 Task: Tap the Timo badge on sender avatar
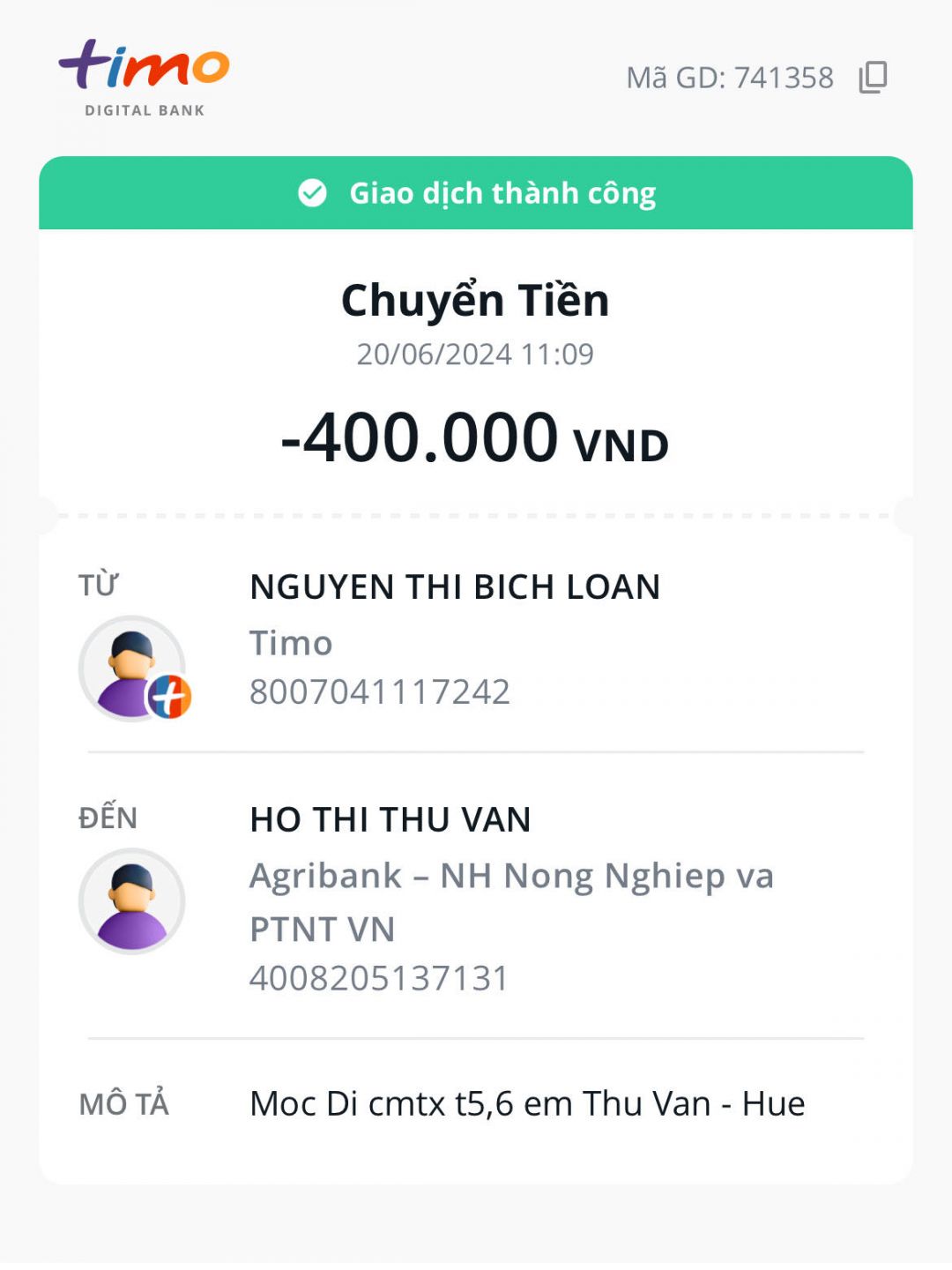[x=169, y=697]
